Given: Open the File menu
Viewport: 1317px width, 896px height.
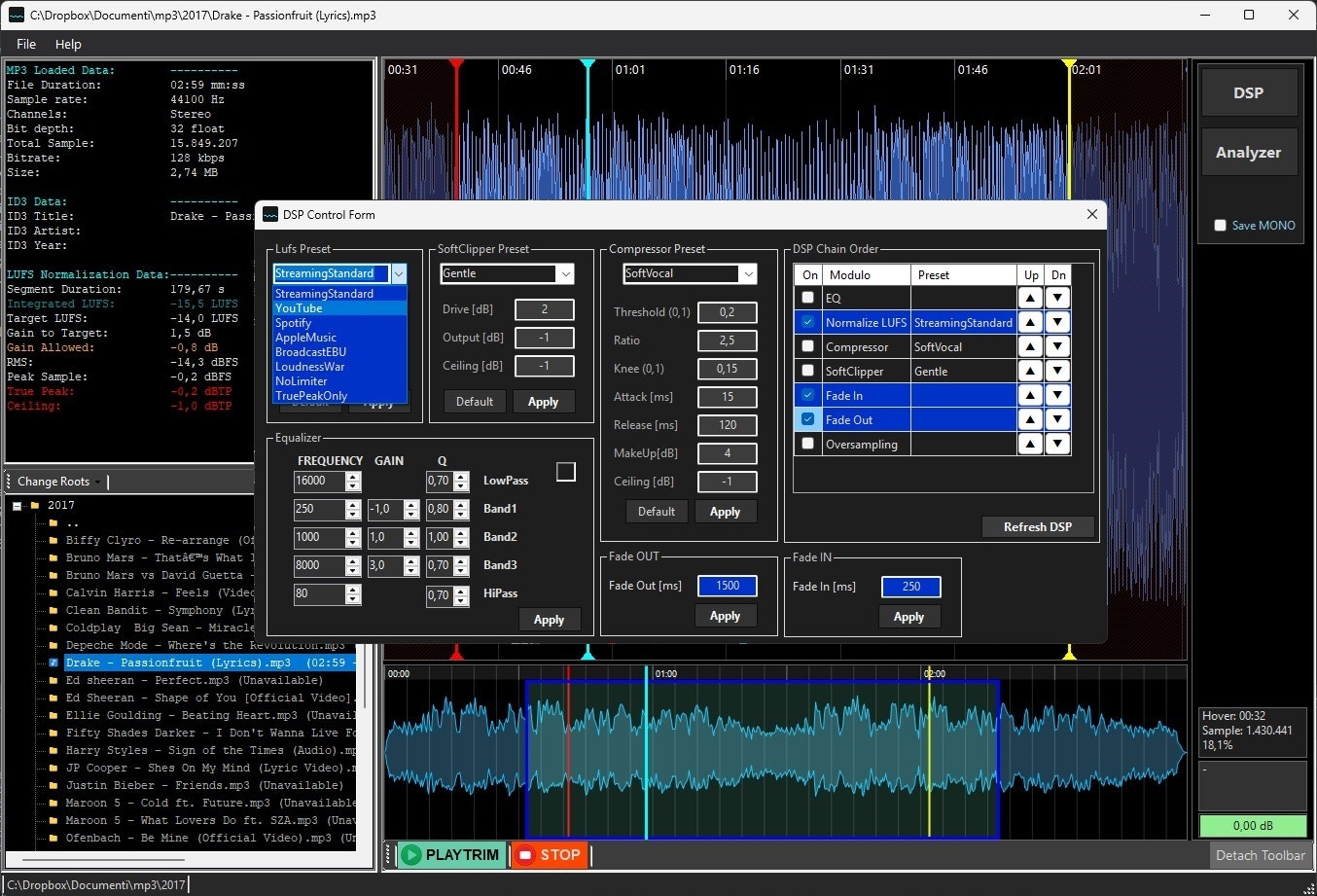Looking at the screenshot, I should click(25, 44).
